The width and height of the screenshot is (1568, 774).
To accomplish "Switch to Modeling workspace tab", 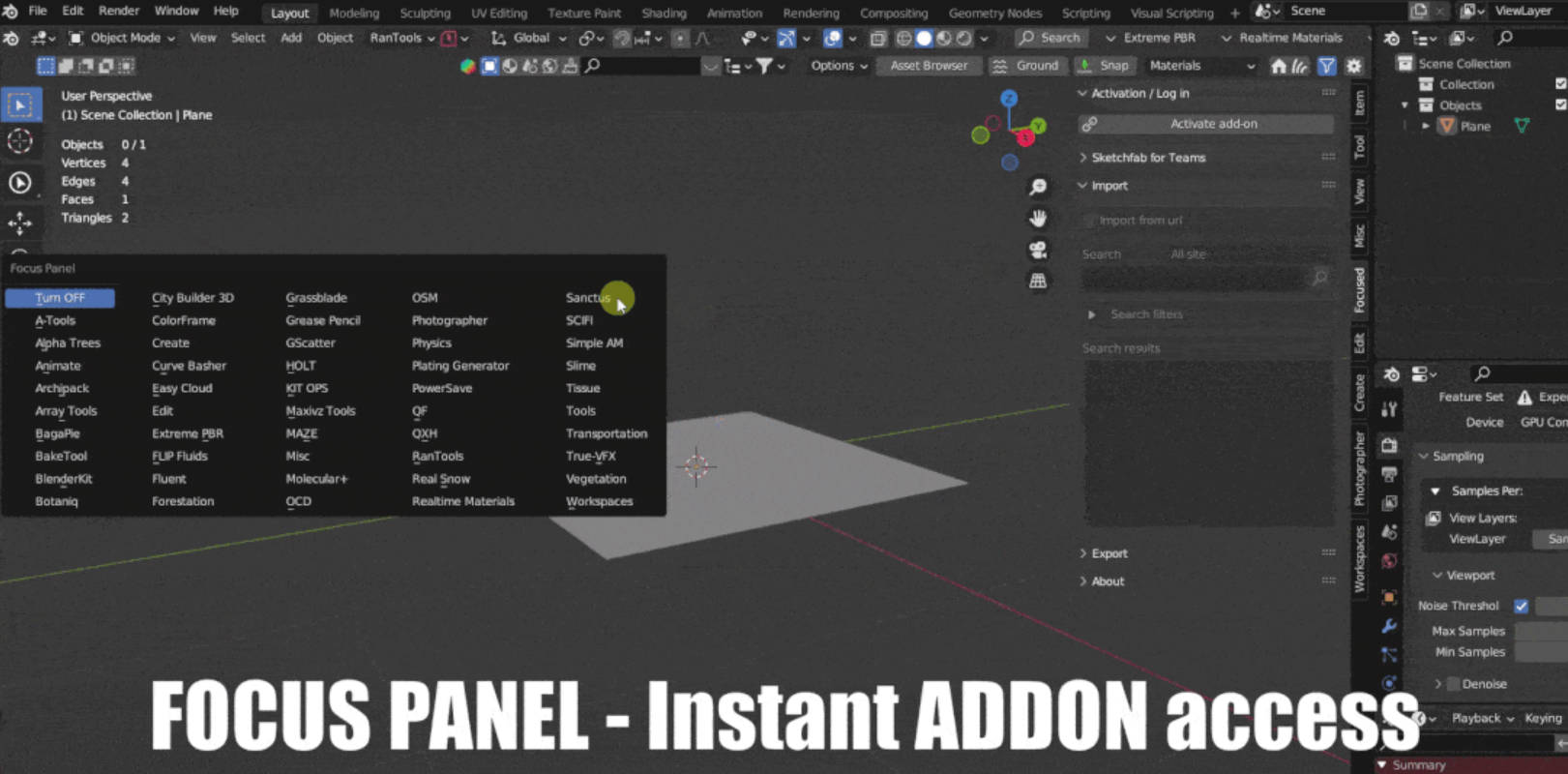I will click(x=354, y=13).
